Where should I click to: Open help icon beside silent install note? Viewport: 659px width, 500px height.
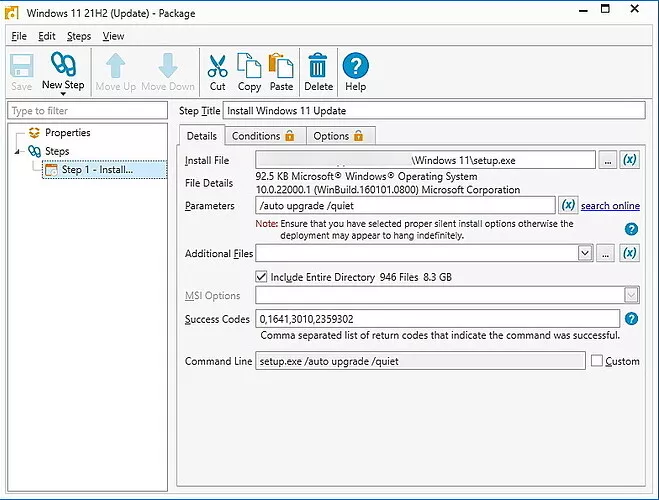click(631, 229)
